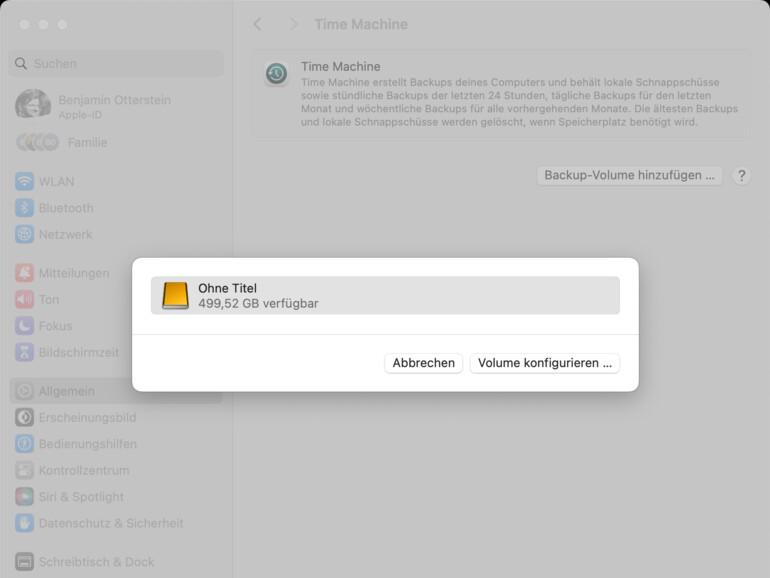
Task: Click the Siri & Spotlight icon
Action: (24, 496)
